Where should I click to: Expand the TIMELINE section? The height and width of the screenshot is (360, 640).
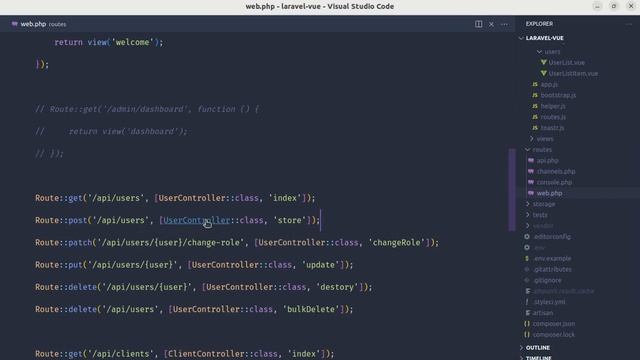point(521,358)
